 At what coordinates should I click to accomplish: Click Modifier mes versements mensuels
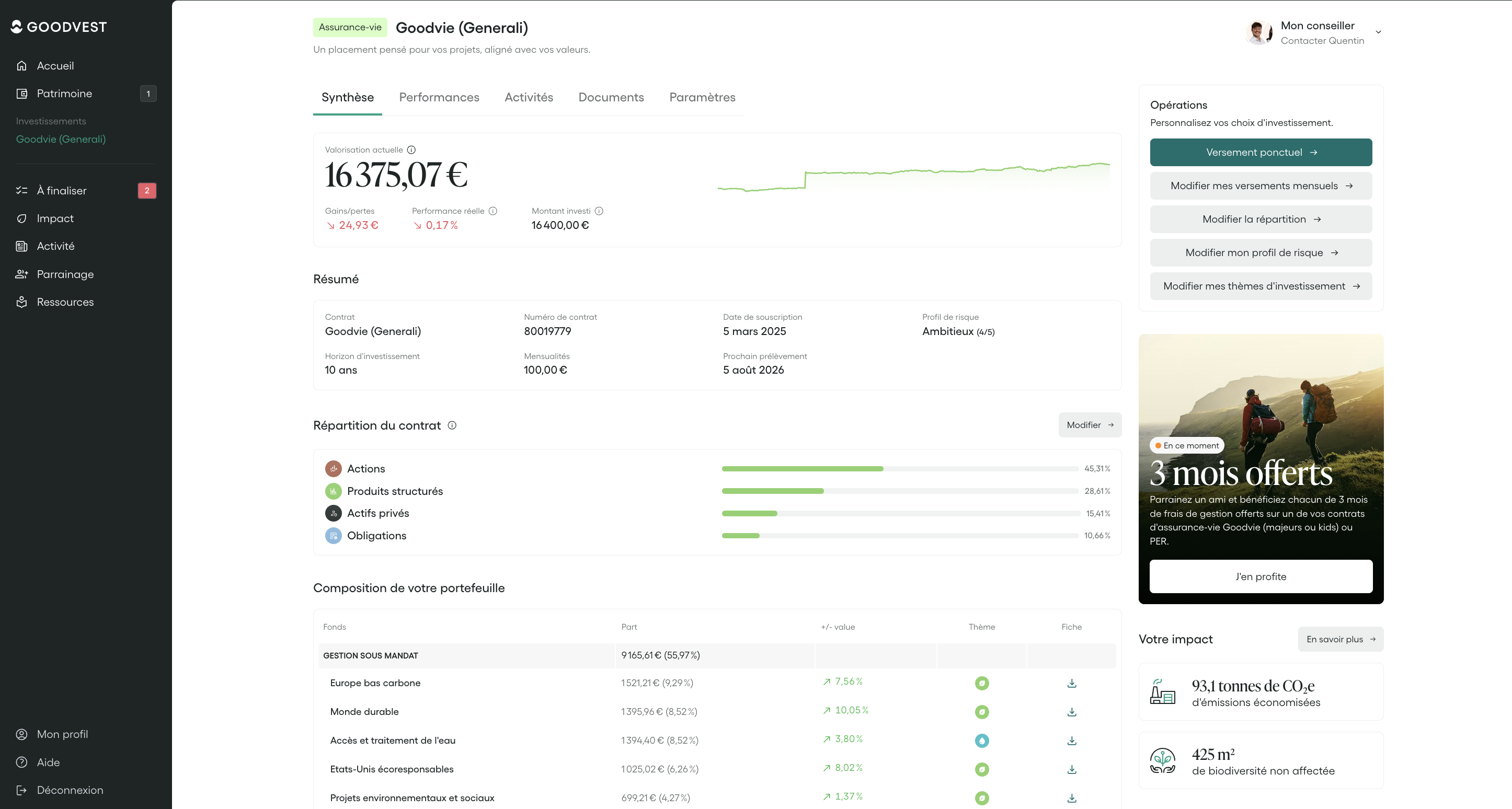[1261, 186]
